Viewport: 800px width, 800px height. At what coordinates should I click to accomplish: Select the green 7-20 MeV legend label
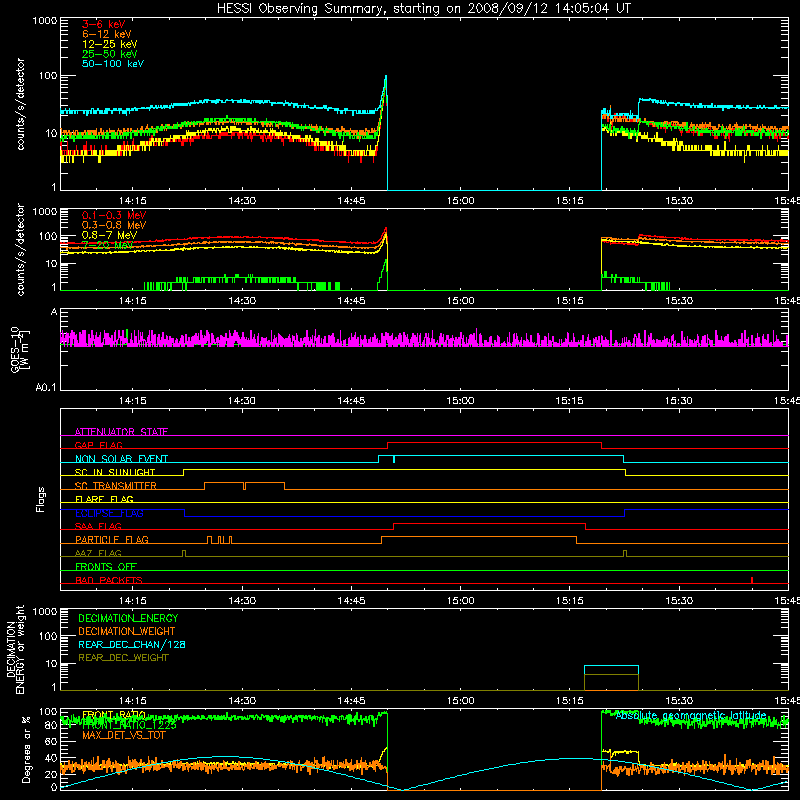point(107,245)
